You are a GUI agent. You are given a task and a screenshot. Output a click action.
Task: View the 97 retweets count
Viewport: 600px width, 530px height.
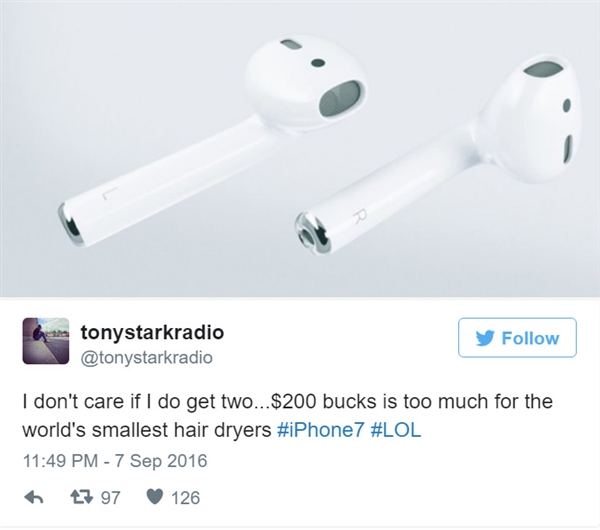[111, 498]
